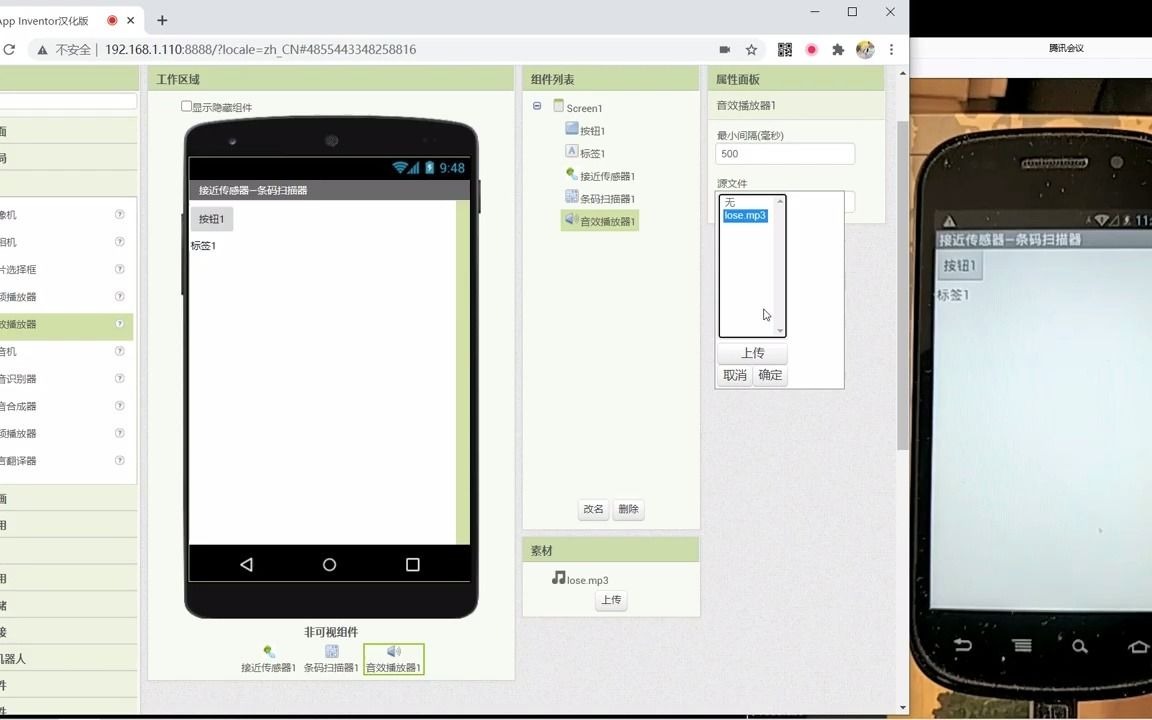The height and width of the screenshot is (720, 1152).
Task: Collapse Screen1 in the 组件列表 tree
Action: pos(537,107)
